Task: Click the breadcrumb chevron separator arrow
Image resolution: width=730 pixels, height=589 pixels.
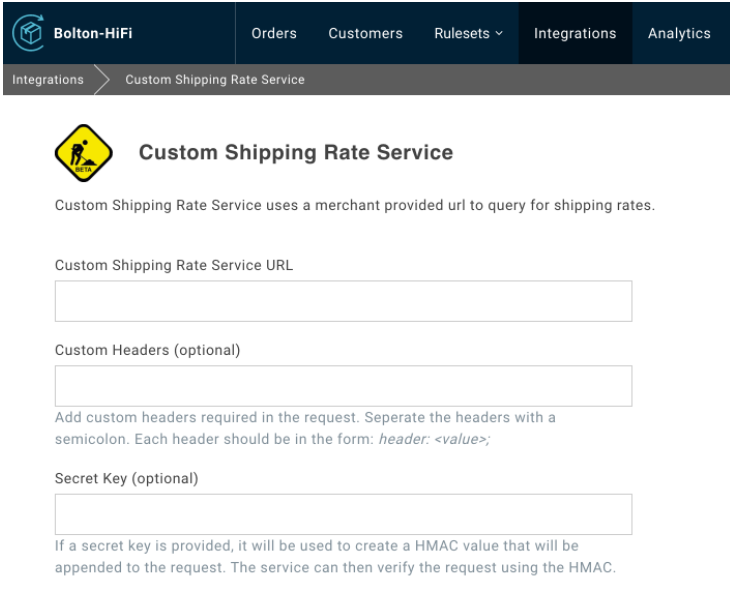Action: point(103,80)
